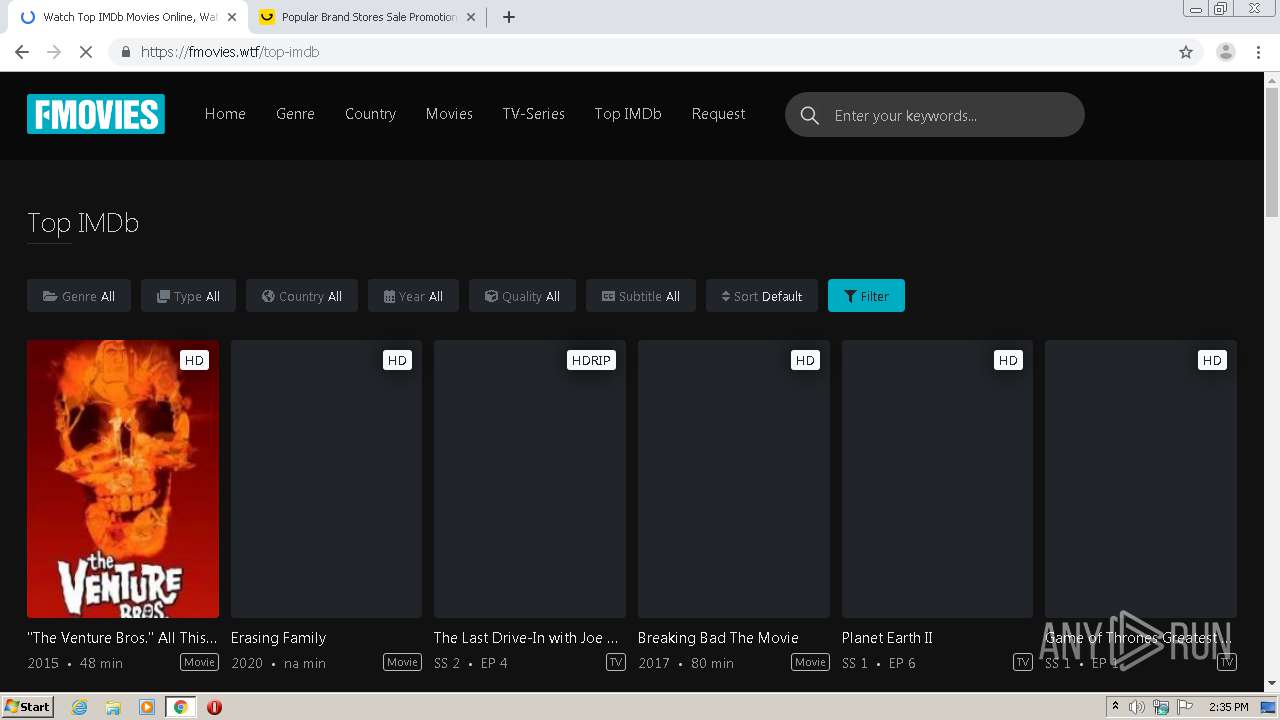Open The Last Drive-In with Joe title

tap(526, 637)
